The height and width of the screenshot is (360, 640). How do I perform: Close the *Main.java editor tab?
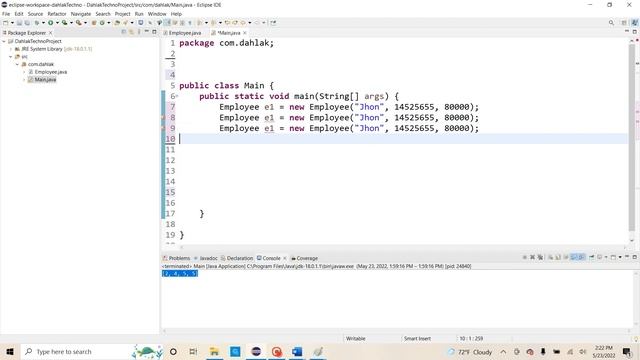(245, 33)
